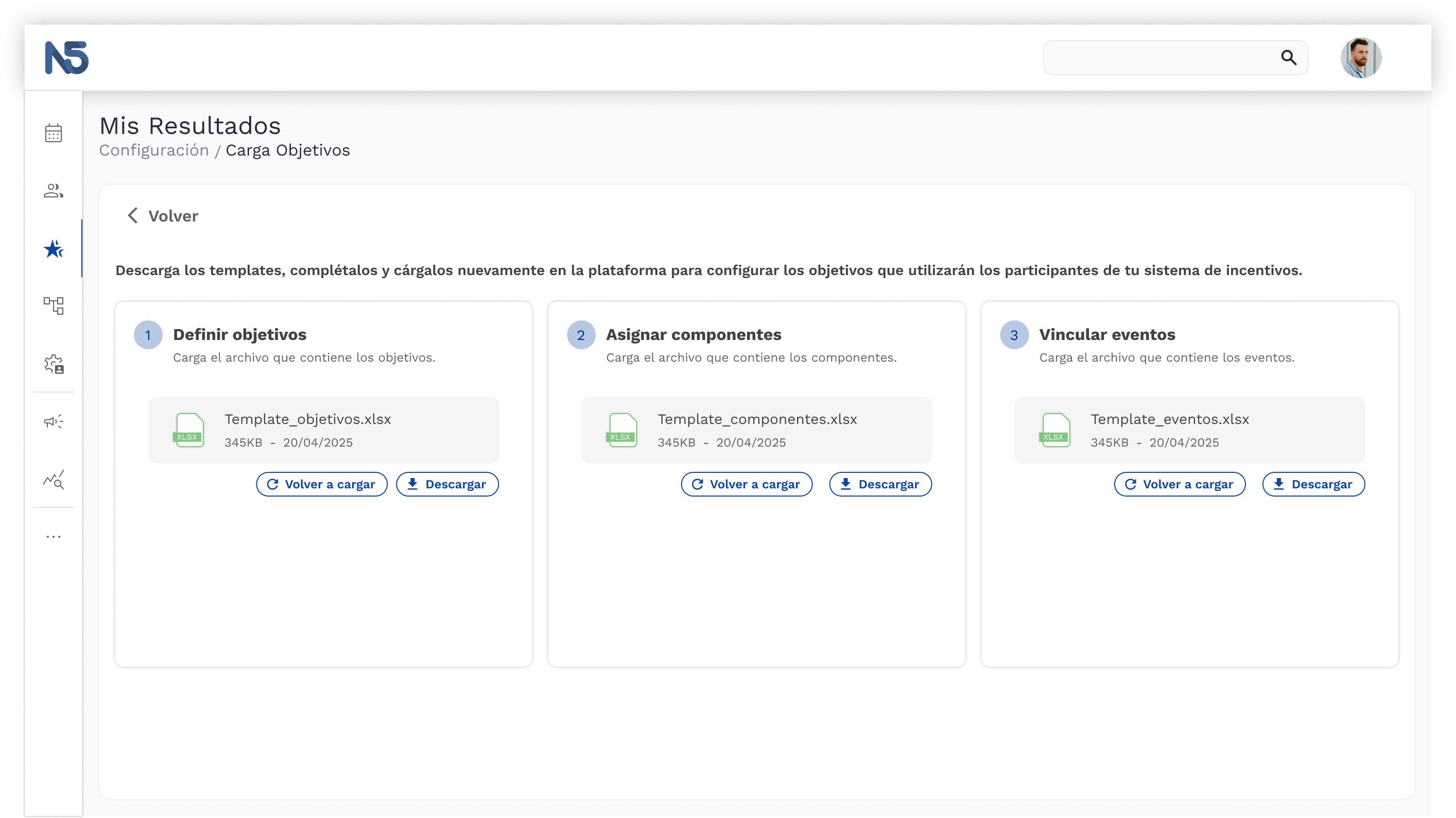The image size is (1456, 818).
Task: Open the megaphone announcements sidebar icon
Action: pos(54,421)
